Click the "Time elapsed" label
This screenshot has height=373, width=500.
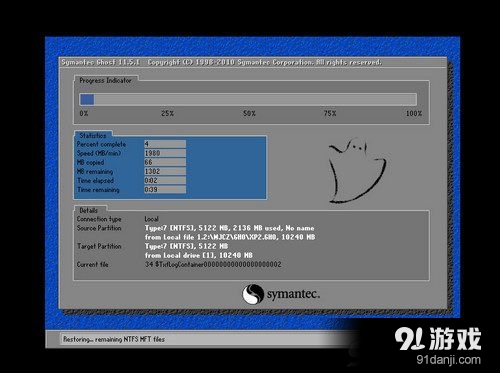coord(95,180)
